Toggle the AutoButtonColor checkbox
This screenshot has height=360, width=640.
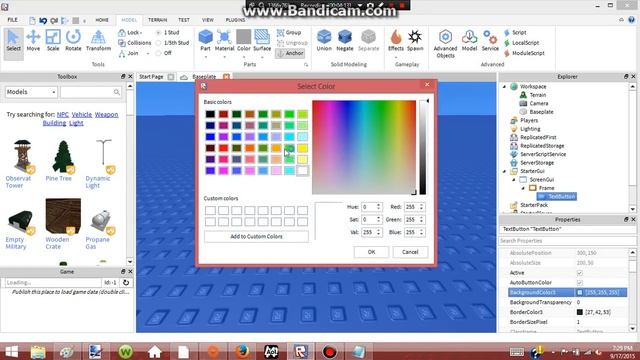[x=580, y=282]
